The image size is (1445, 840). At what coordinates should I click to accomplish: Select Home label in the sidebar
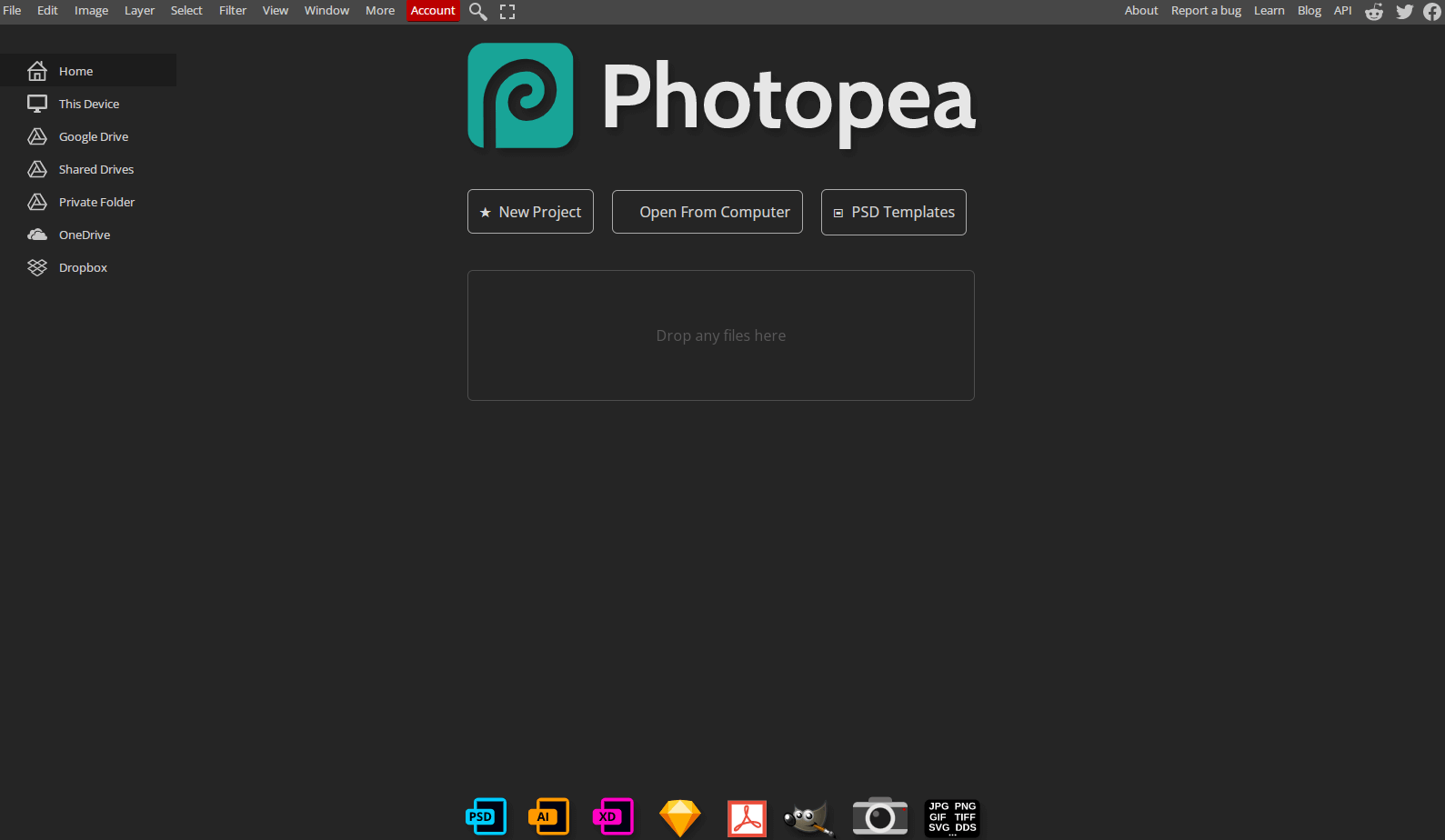pos(76,71)
